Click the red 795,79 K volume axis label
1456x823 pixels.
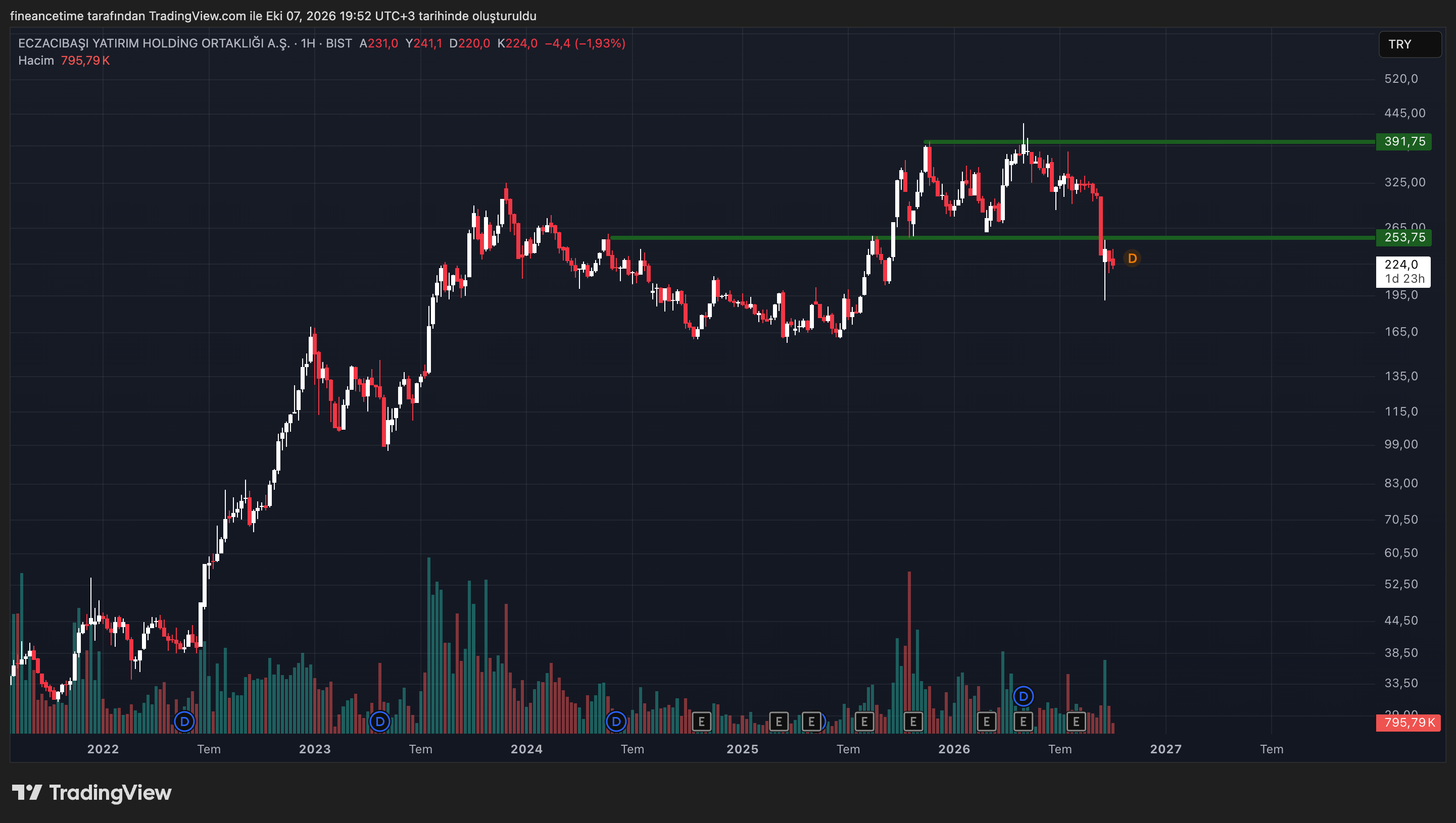tap(1409, 723)
